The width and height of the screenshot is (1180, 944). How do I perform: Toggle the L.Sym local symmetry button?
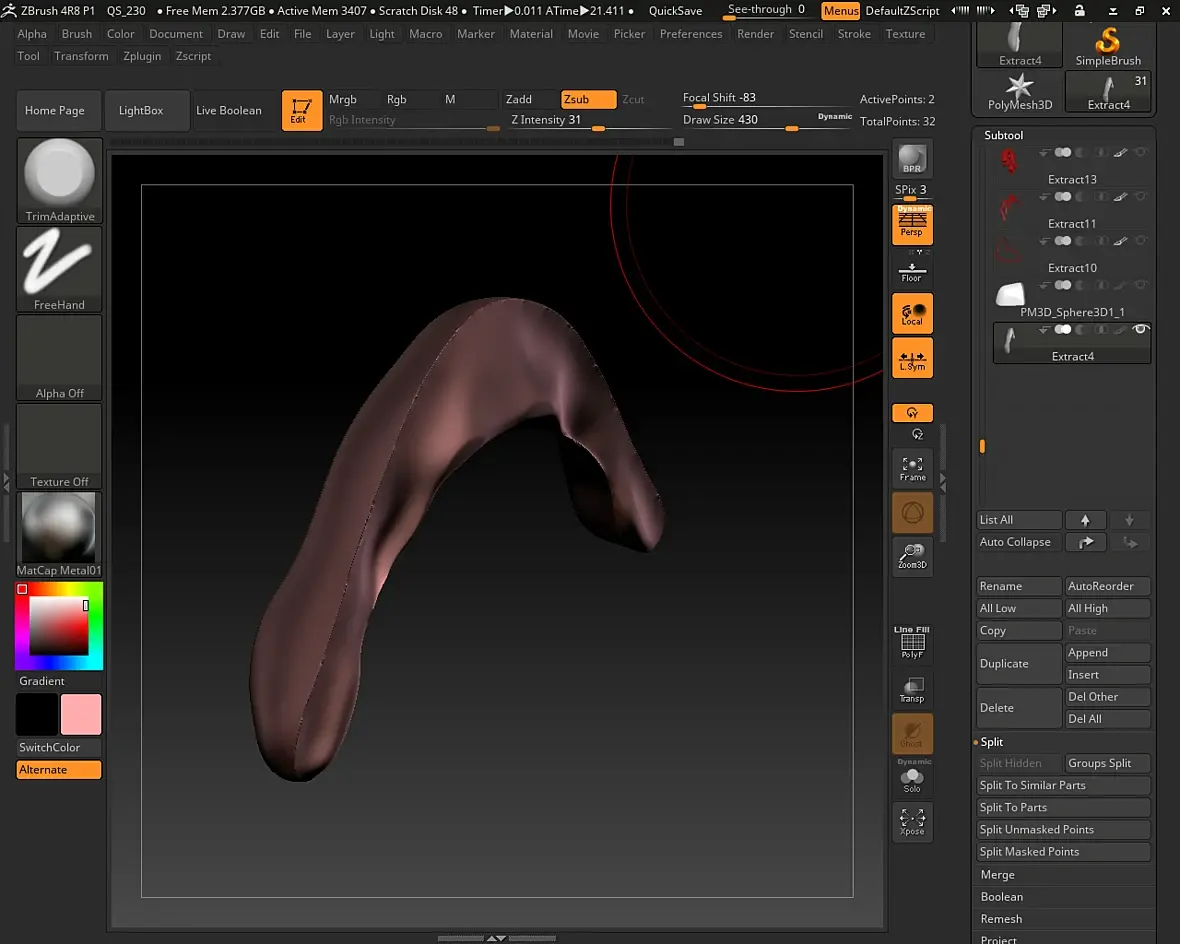pyautogui.click(x=912, y=358)
